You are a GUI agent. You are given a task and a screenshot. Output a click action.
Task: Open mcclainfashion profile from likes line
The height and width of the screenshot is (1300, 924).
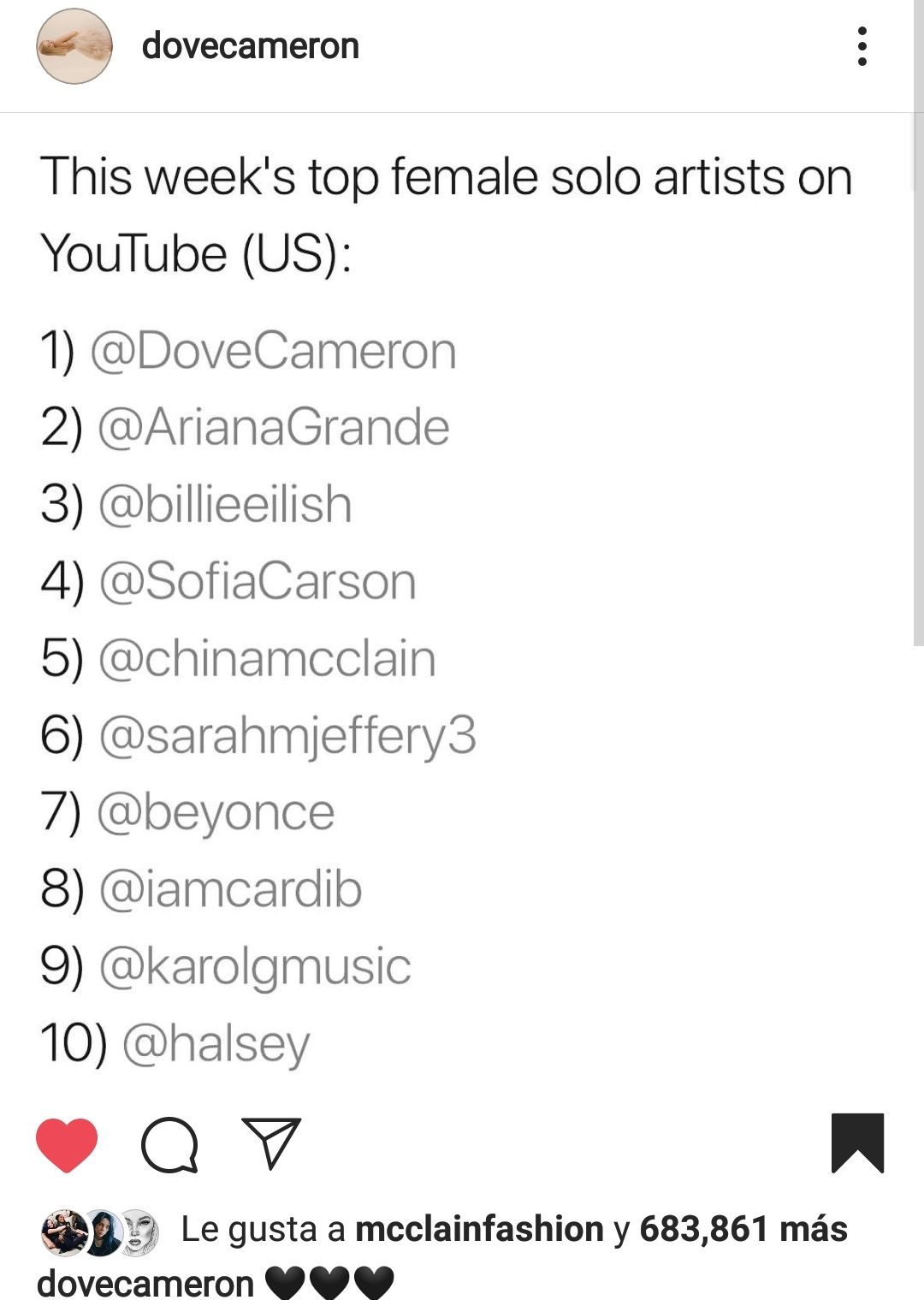click(479, 1229)
